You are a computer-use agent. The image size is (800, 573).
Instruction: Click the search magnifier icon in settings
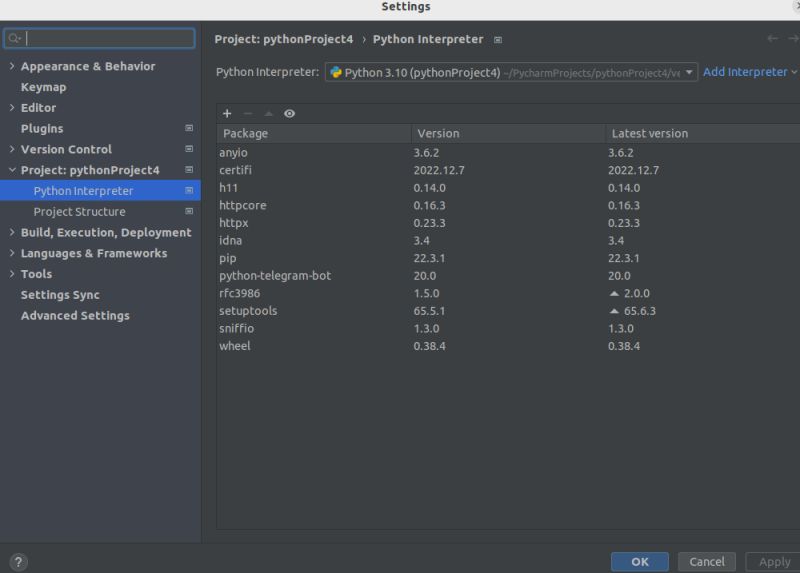point(14,38)
